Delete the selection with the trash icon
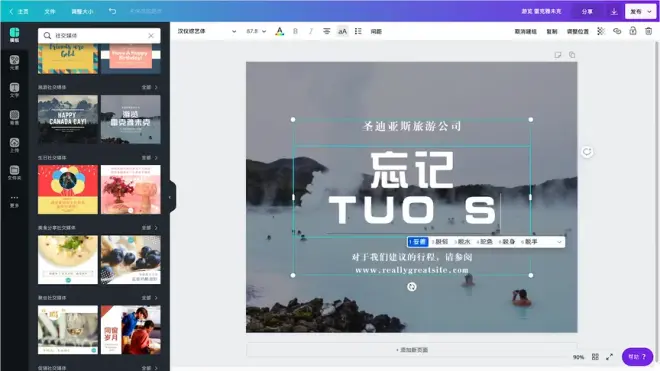The image size is (660, 371). [x=649, y=31]
